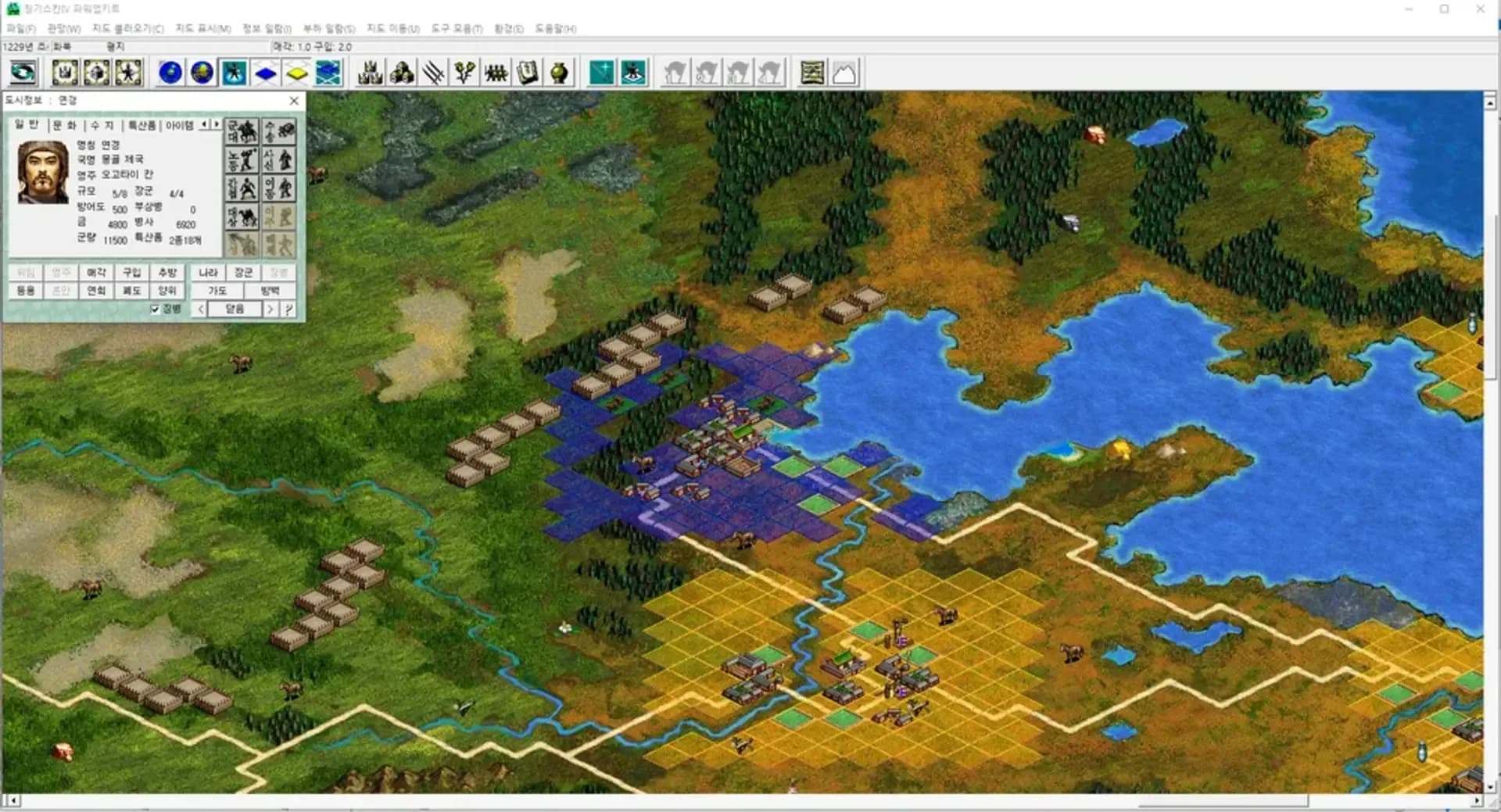Open the 도움말(H) menu
This screenshot has width=1501, height=812.
(555, 29)
